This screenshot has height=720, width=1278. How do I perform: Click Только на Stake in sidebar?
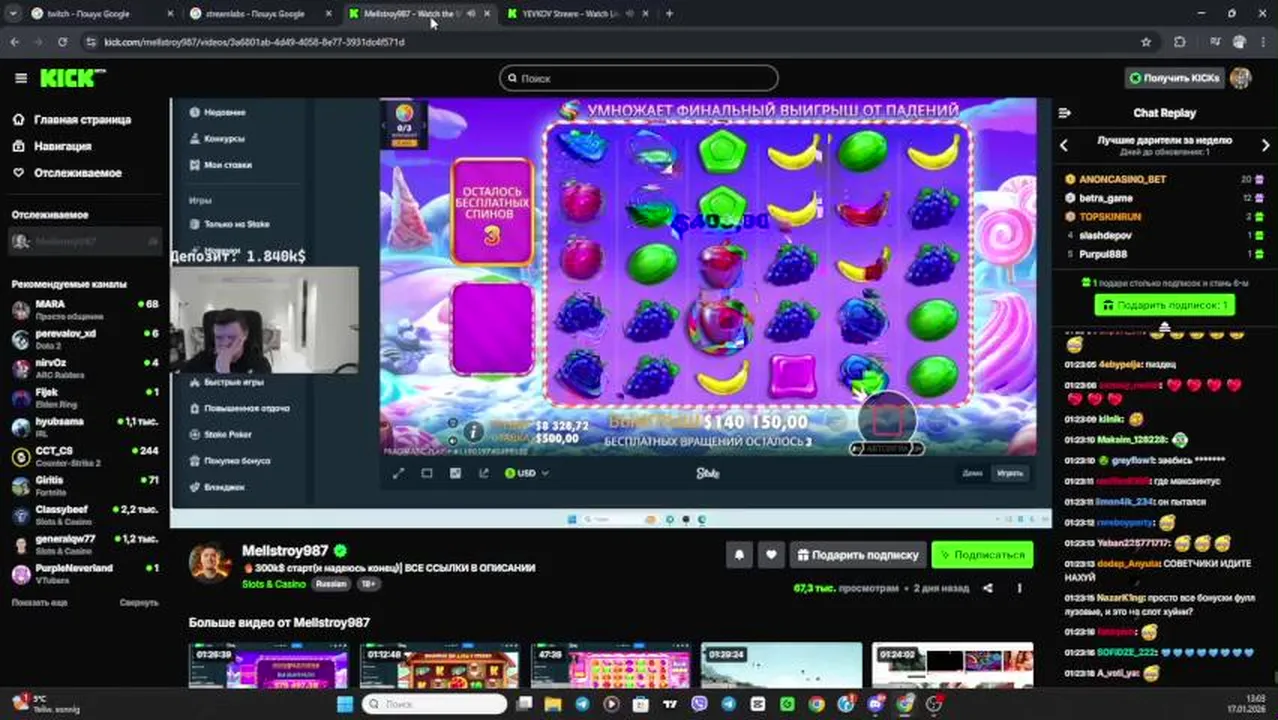click(x=229, y=224)
